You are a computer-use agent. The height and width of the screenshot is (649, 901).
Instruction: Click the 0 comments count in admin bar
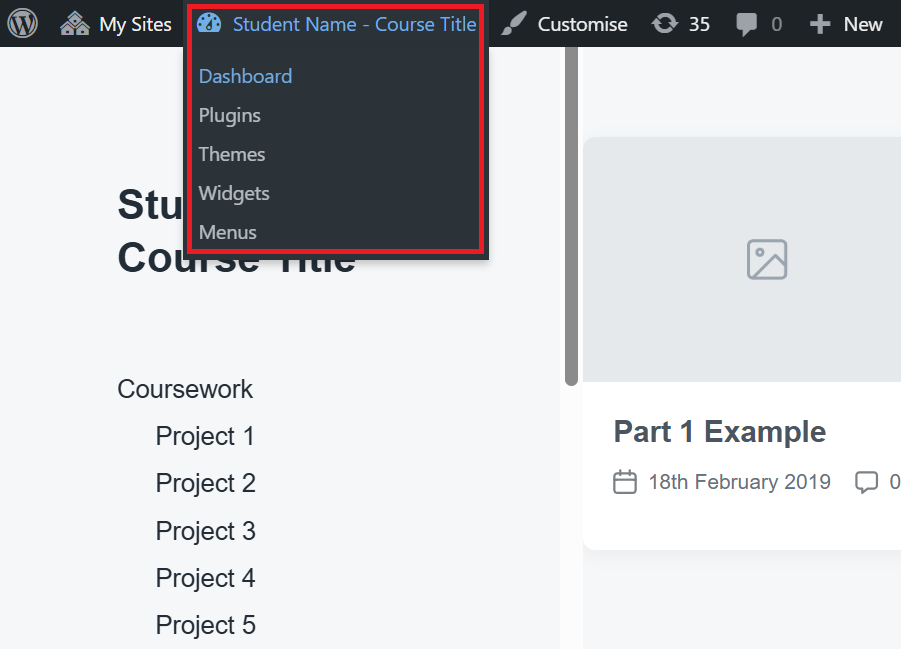(776, 24)
